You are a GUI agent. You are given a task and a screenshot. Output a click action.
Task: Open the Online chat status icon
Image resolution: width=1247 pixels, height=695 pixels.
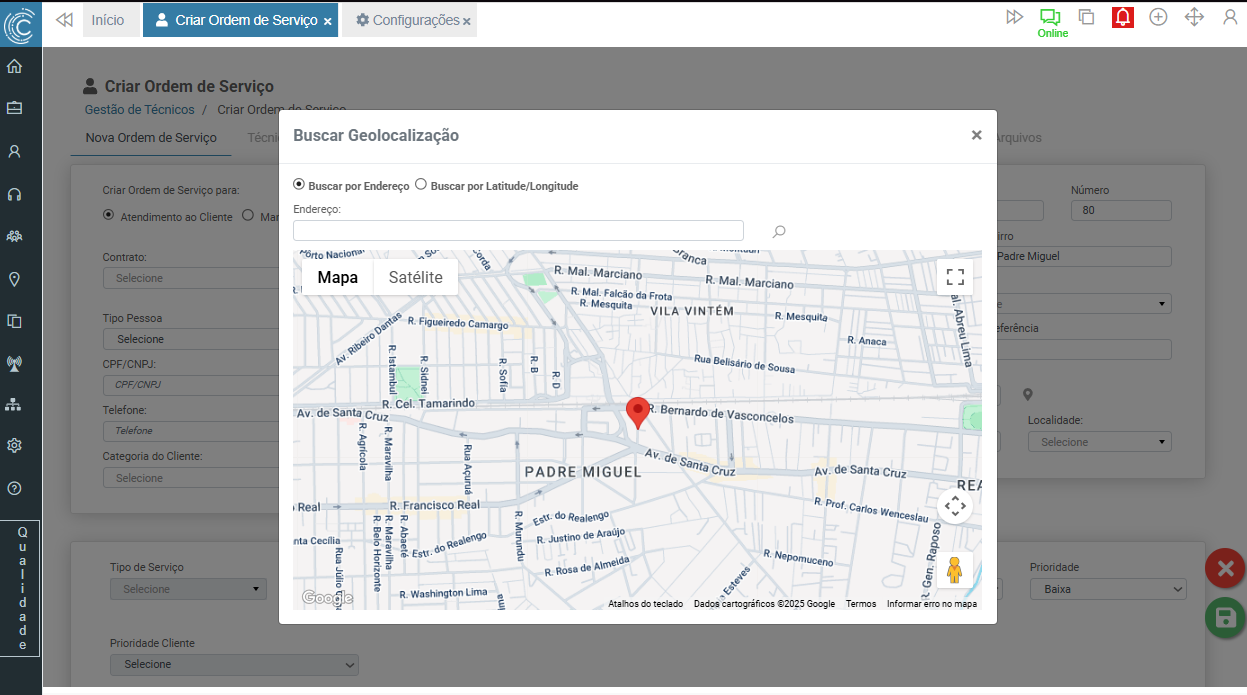click(1050, 18)
